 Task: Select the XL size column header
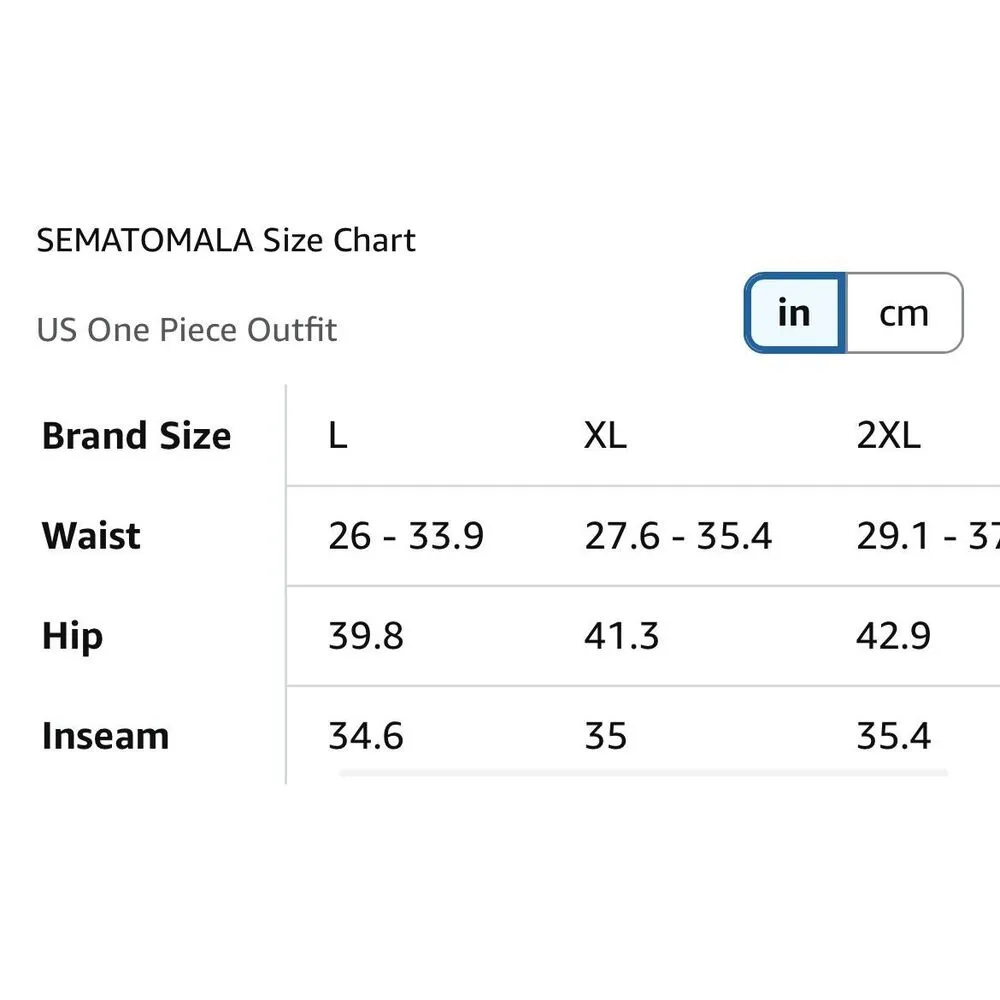click(x=605, y=436)
